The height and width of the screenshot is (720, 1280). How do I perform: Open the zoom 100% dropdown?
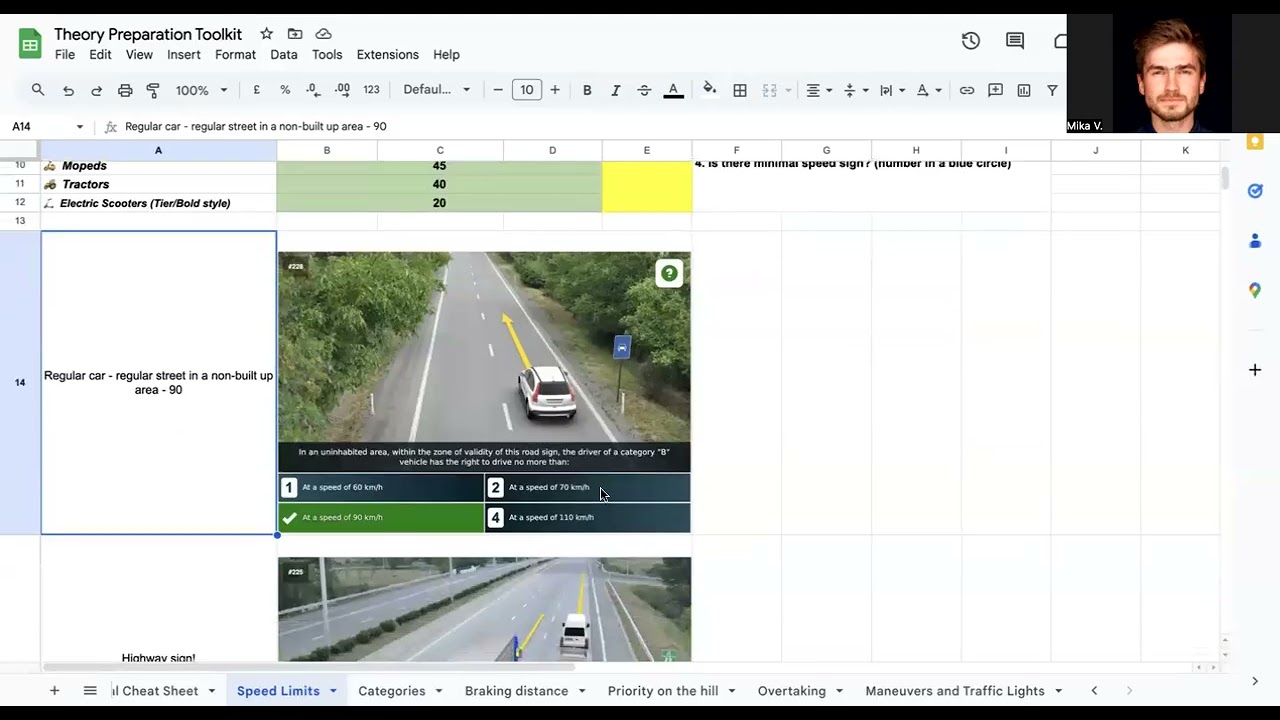click(x=201, y=90)
